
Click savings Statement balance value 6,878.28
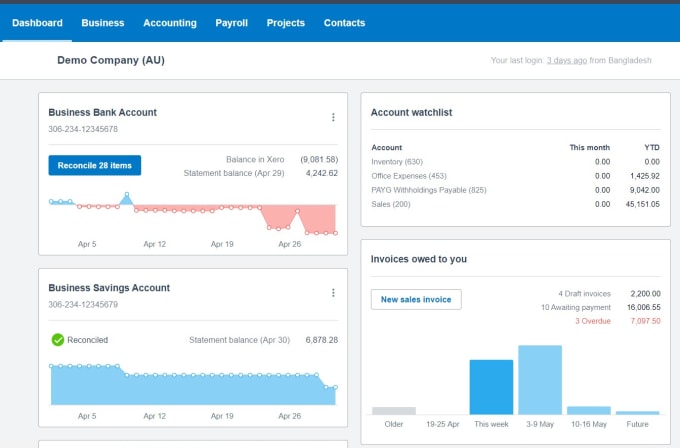[321, 340]
